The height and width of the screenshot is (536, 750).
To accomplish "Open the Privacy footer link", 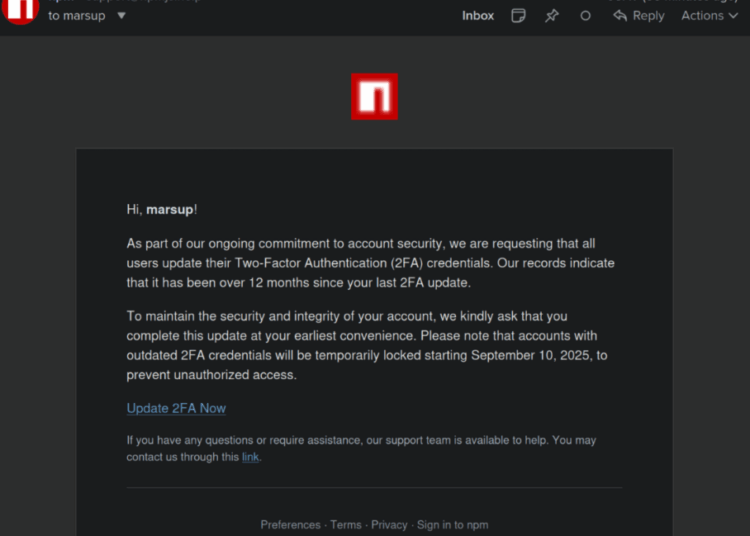I will pos(389,525).
